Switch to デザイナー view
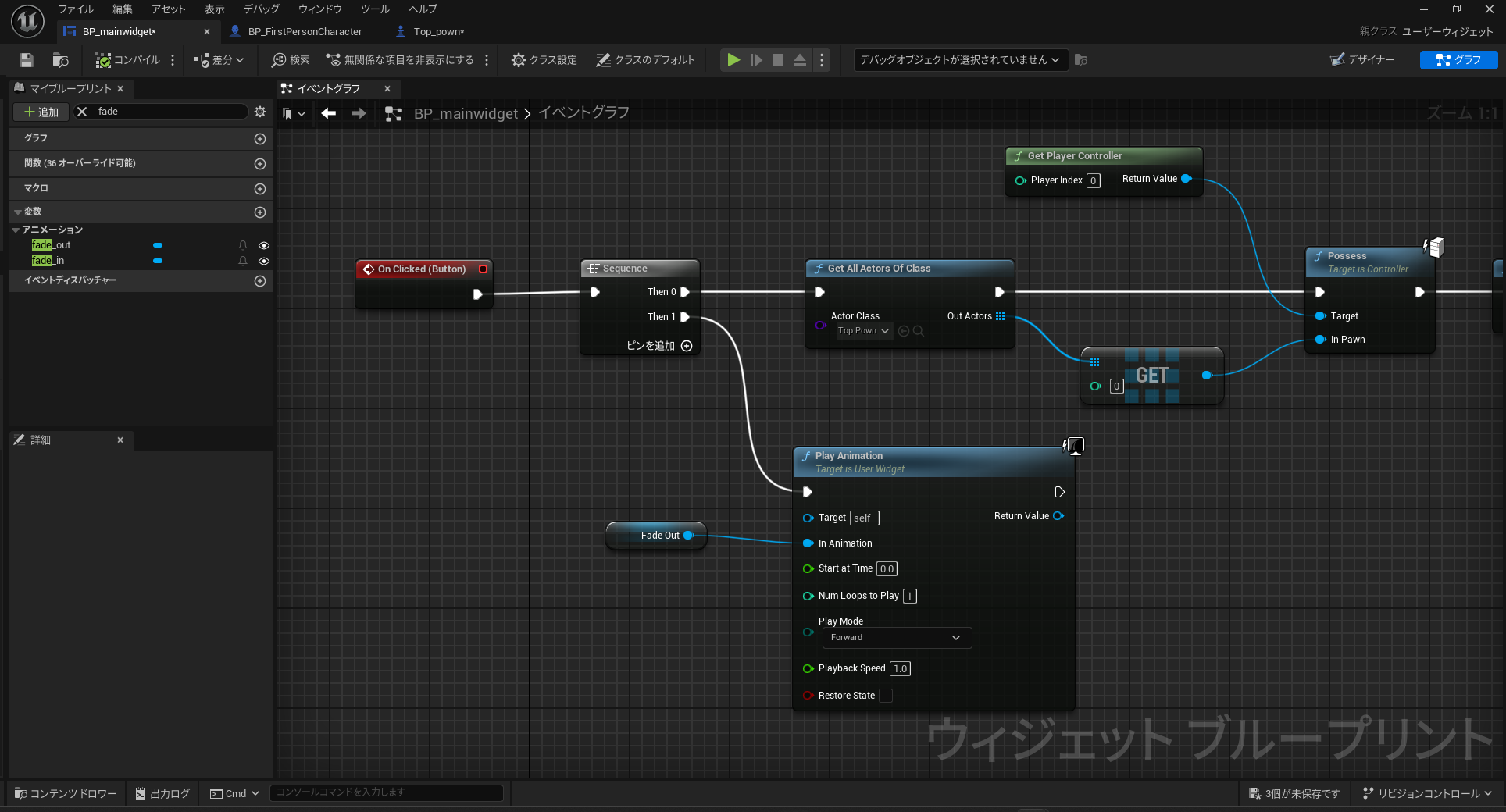Image resolution: width=1506 pixels, height=812 pixels. coord(1362,60)
